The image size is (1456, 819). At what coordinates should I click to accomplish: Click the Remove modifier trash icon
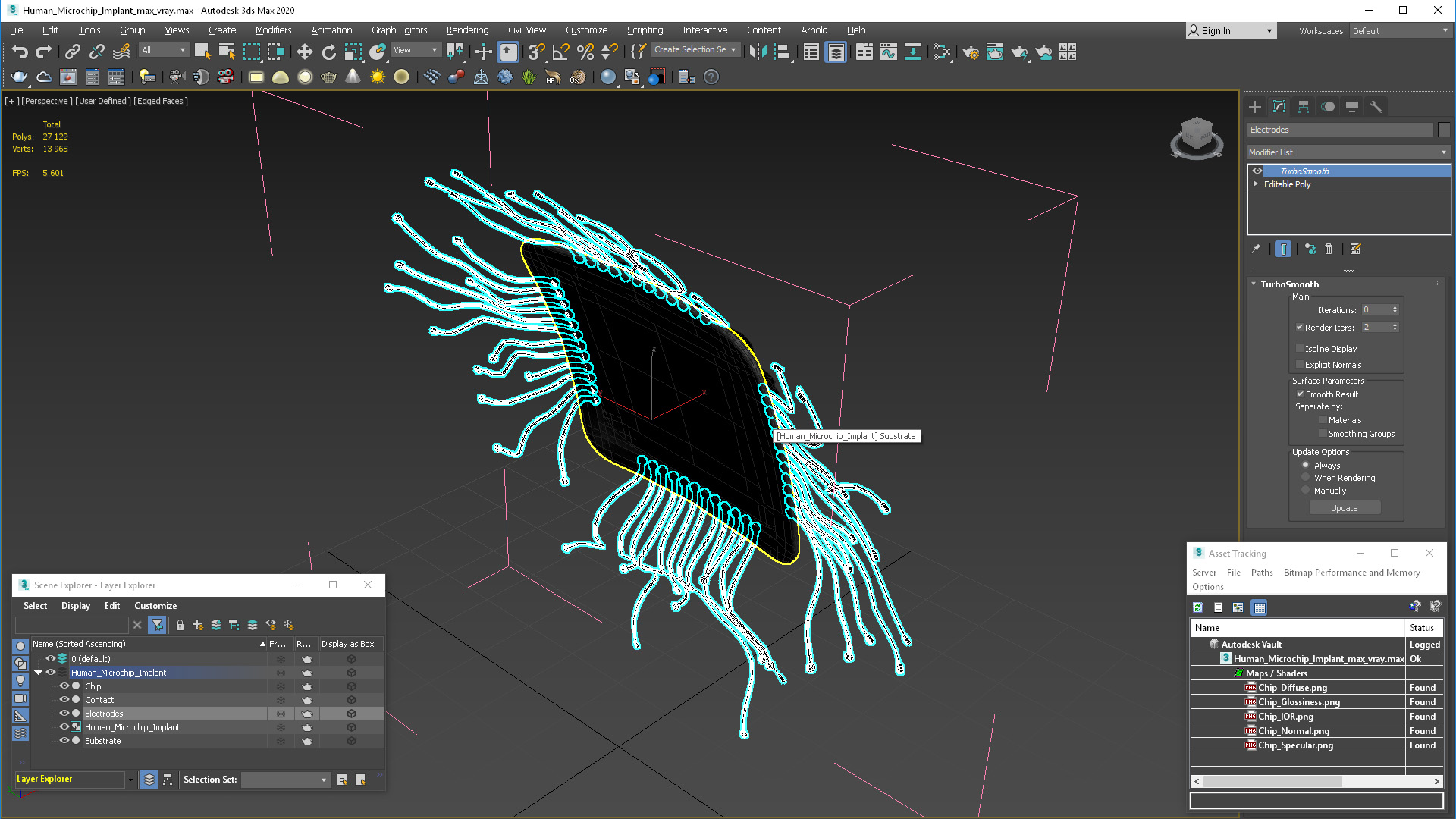1329,249
